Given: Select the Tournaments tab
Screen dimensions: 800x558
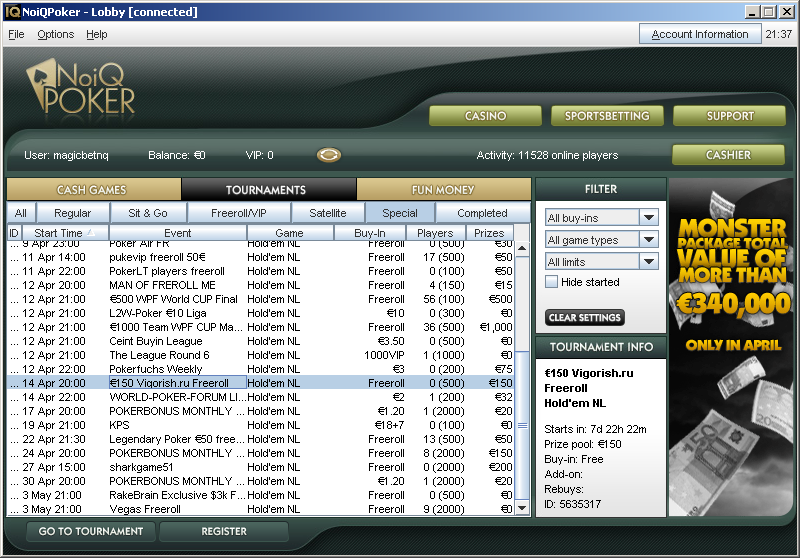Looking at the screenshot, I should [x=268, y=189].
